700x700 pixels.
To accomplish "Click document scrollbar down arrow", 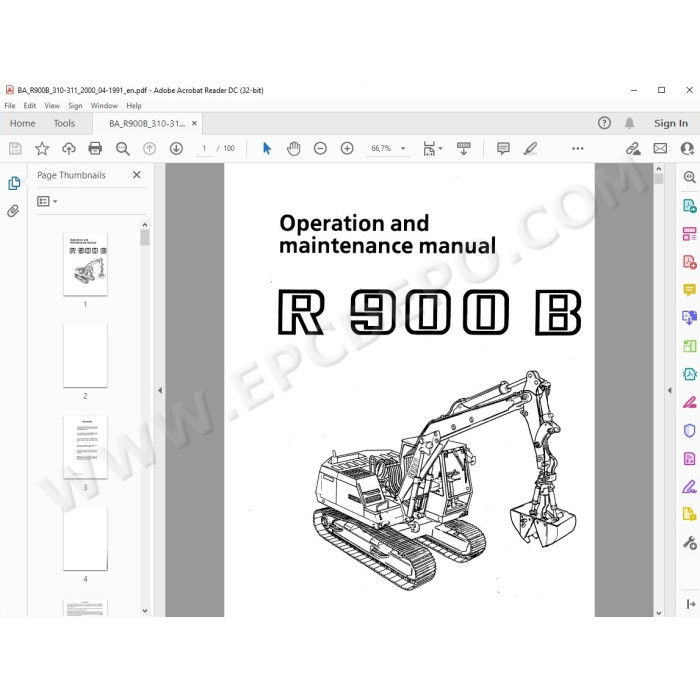I will [x=658, y=613].
